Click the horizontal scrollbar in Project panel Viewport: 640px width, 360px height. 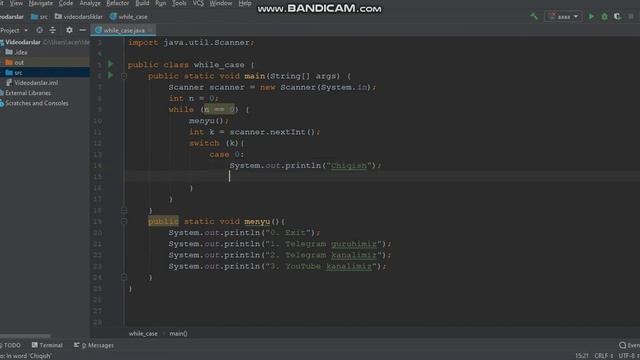point(25,336)
